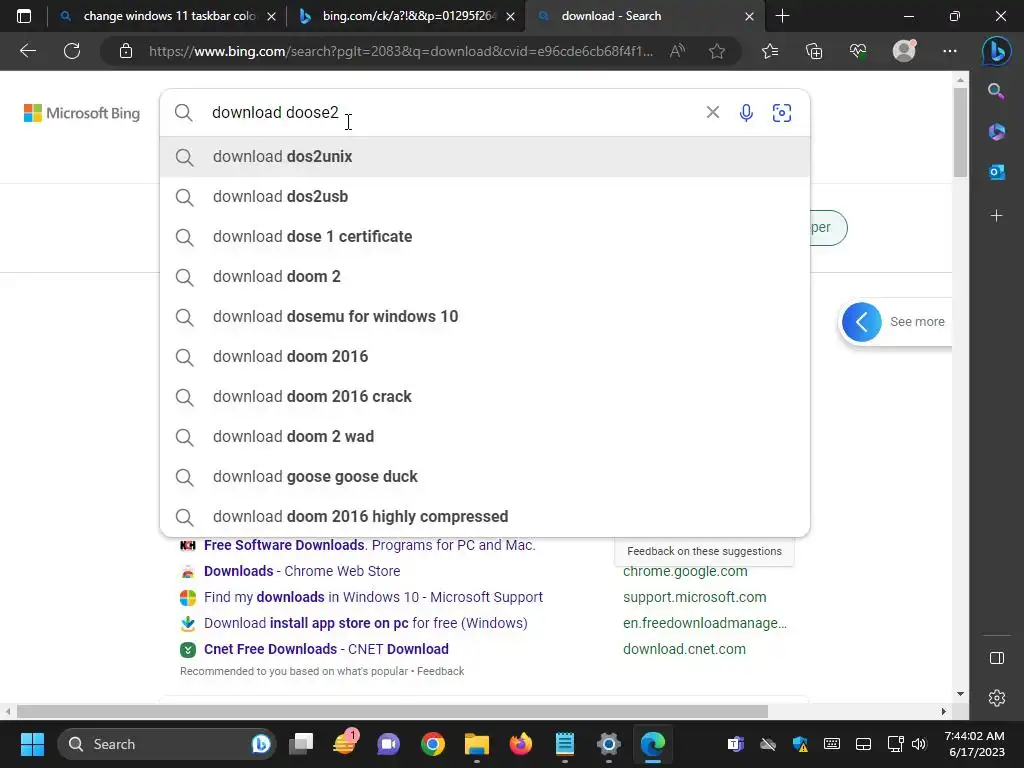Screen dimensions: 1024x768
Task: Add this page to favorites star
Action: 717,51
